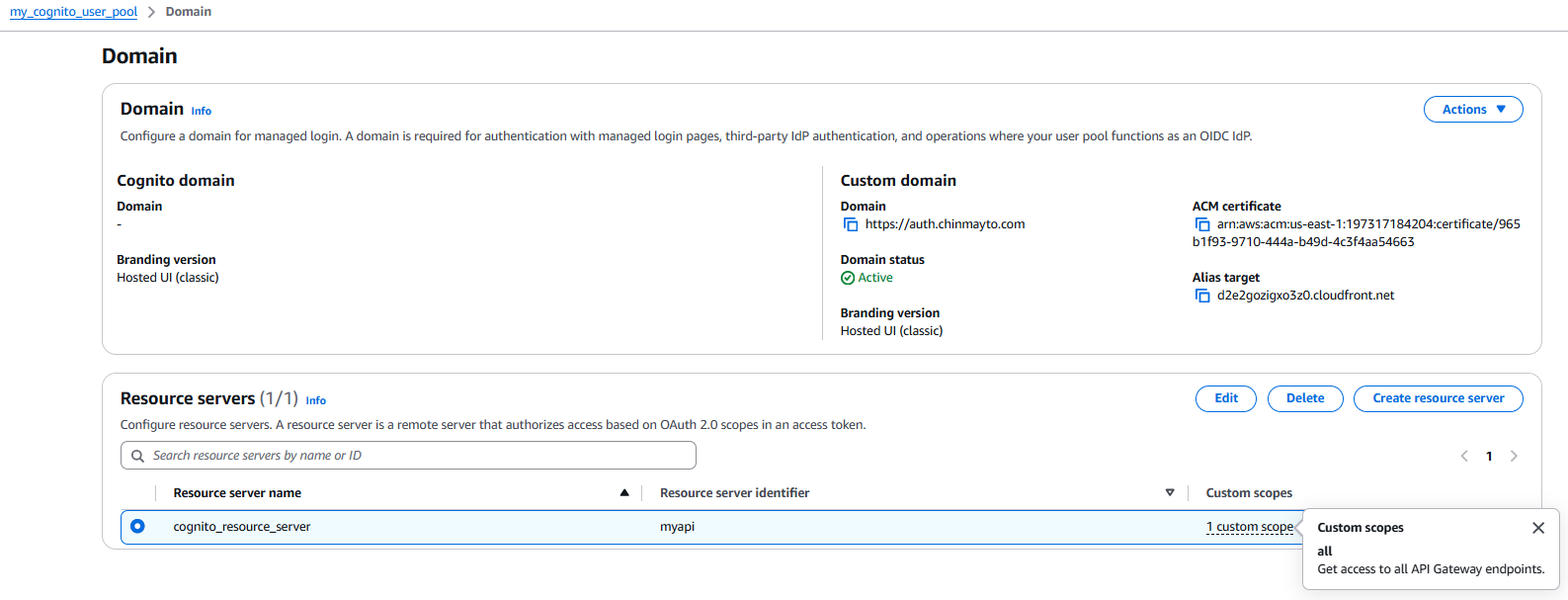Open the Actions dropdown
This screenshot has height=600, width=1568.
click(x=1473, y=110)
